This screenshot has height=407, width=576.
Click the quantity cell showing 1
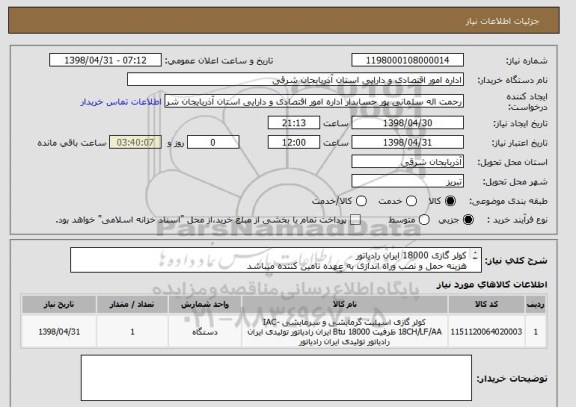[132, 332]
